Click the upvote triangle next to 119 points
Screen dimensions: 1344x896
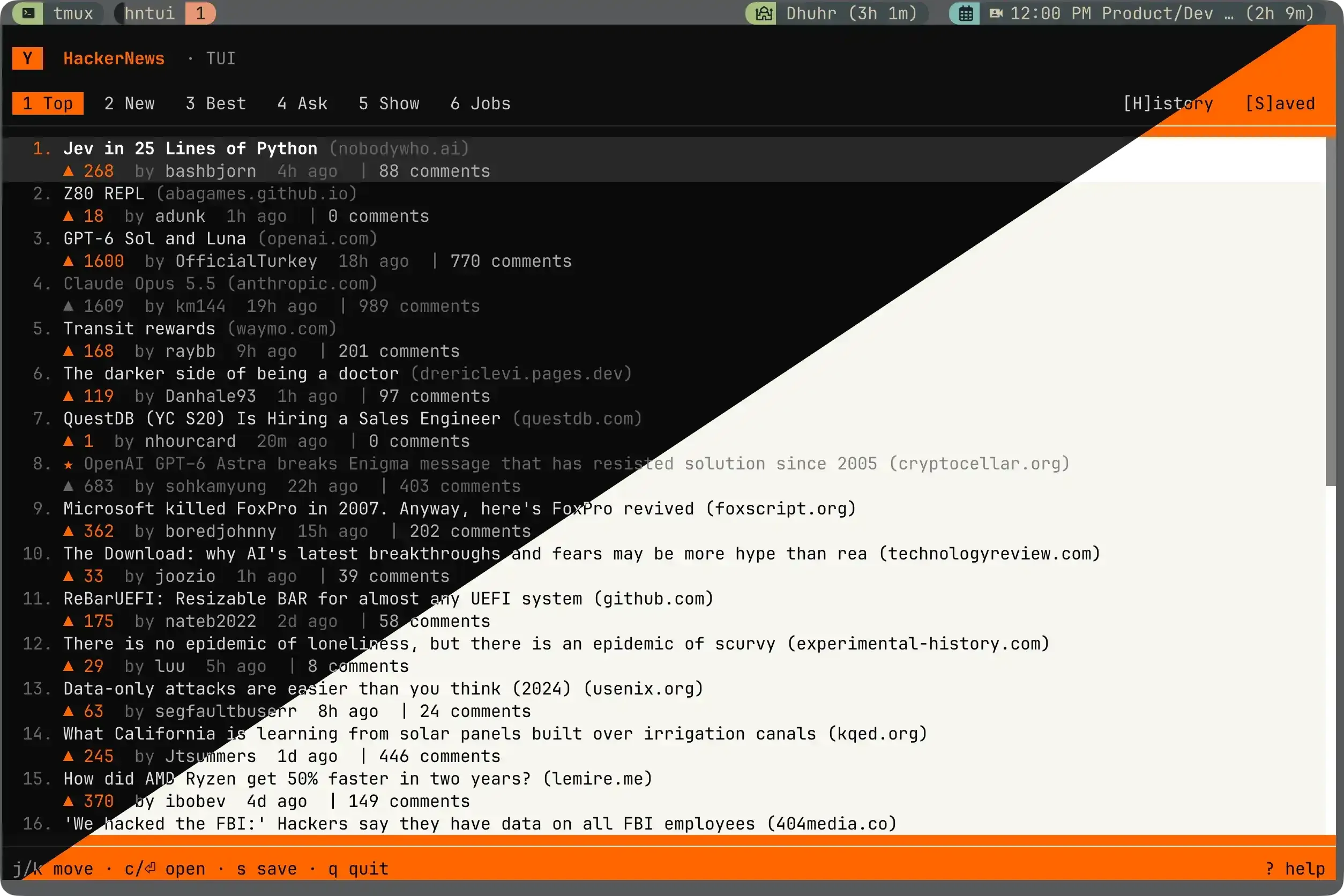(69, 396)
